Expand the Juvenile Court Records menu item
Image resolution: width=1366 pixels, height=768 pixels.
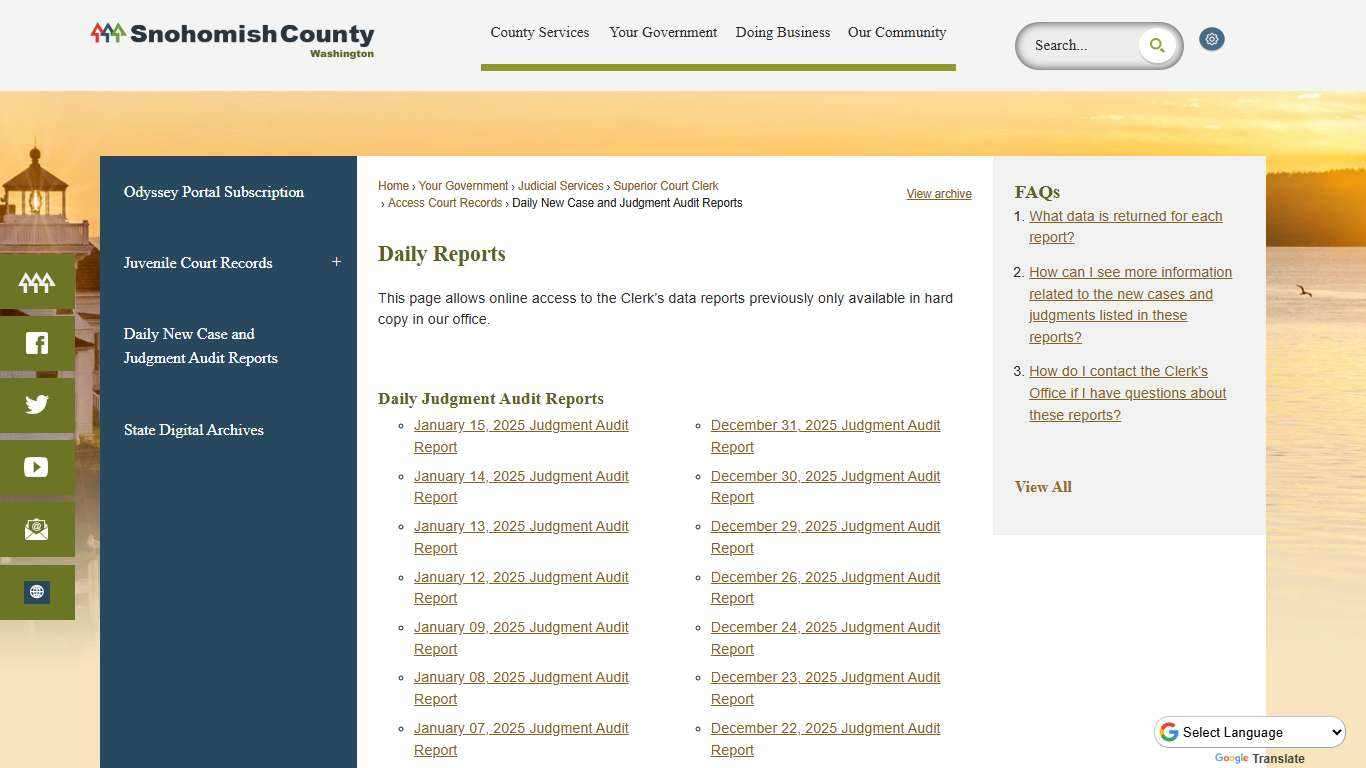click(336, 261)
